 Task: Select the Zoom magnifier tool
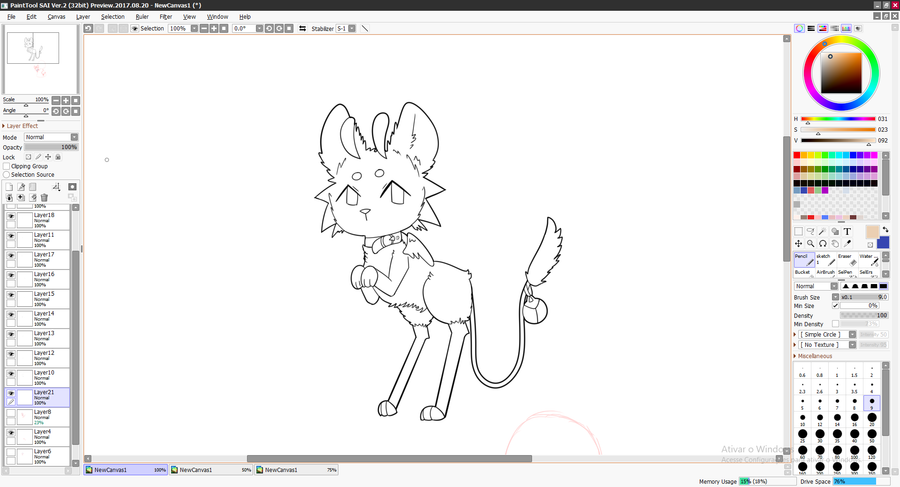[x=810, y=244]
